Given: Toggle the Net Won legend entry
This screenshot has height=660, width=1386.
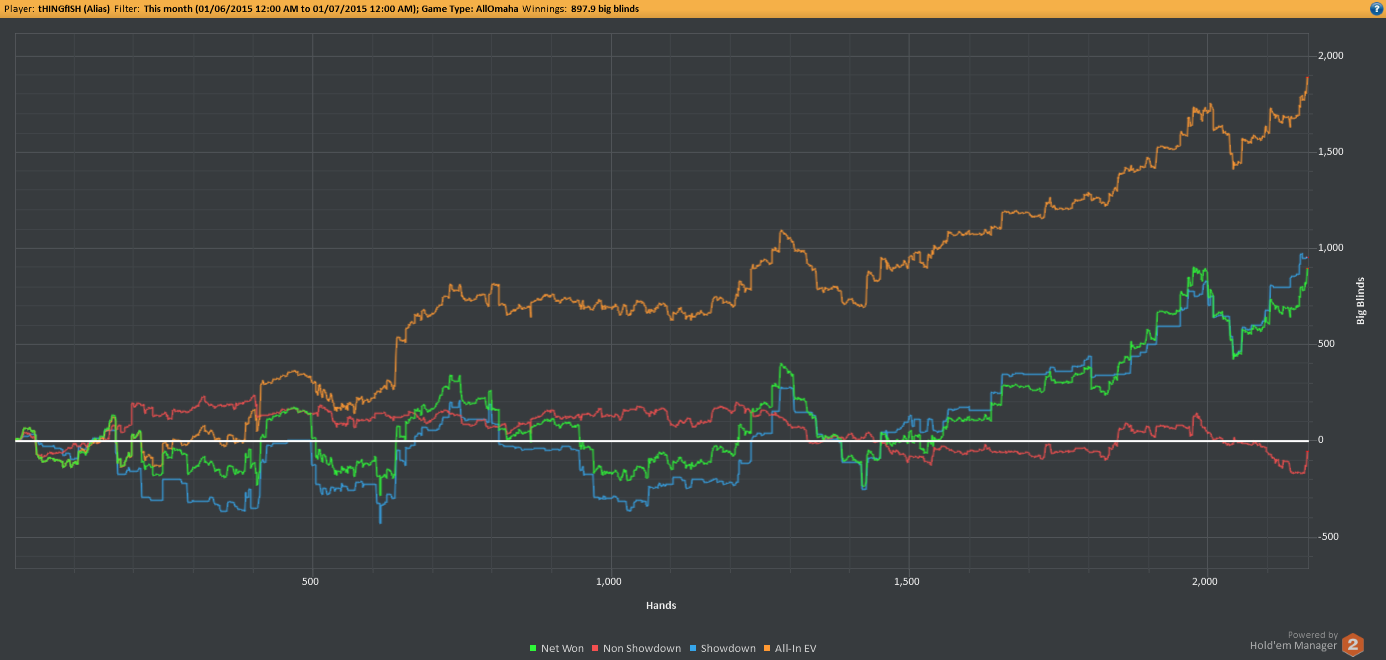Looking at the screenshot, I should click(x=556, y=649).
